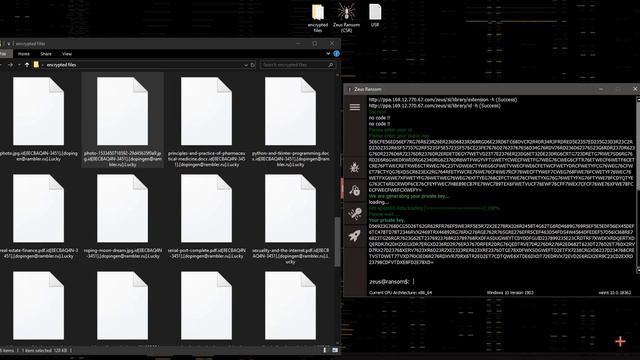Image resolution: width=640 pixels, height=360 pixels.
Task: Click the 'Your private key:' line
Action: (x=387, y=220)
